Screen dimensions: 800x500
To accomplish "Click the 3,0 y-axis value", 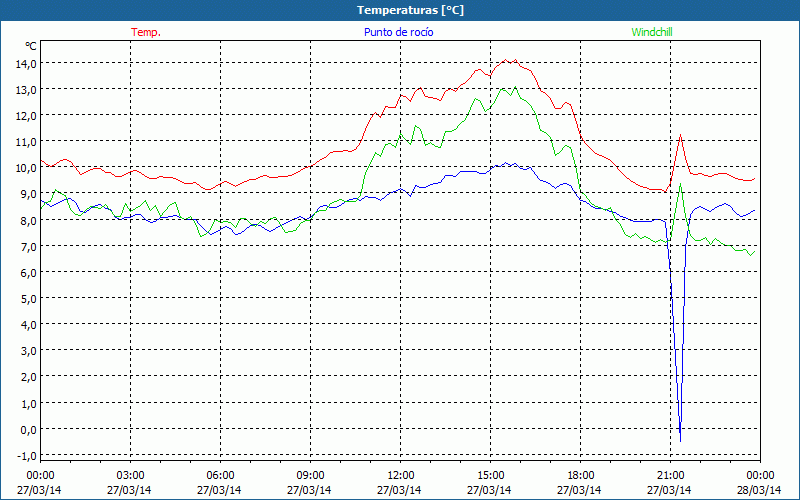I will pyautogui.click(x=29, y=351).
